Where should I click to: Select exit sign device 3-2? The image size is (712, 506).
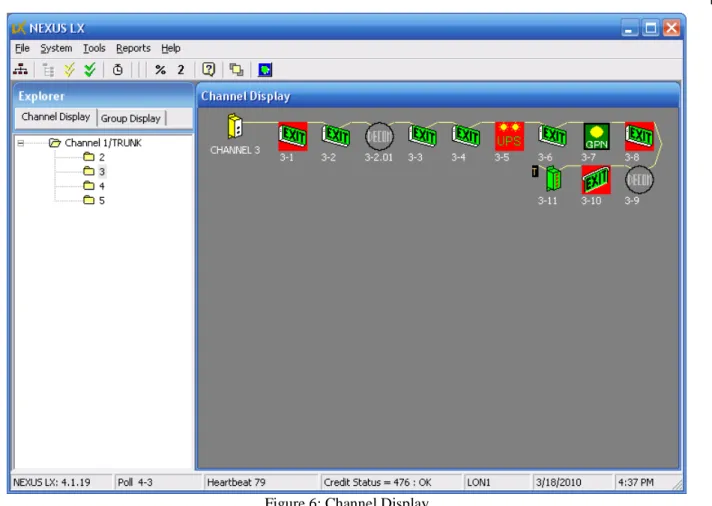pyautogui.click(x=336, y=135)
